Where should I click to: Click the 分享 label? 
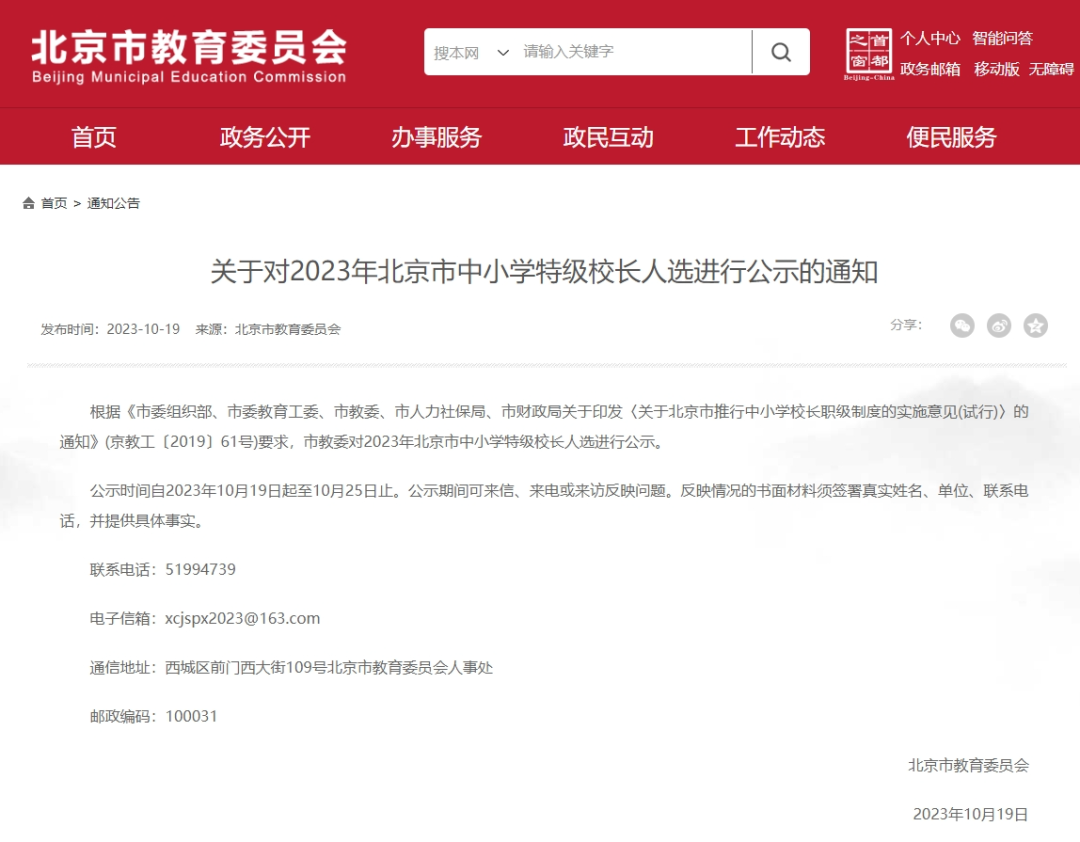click(906, 325)
